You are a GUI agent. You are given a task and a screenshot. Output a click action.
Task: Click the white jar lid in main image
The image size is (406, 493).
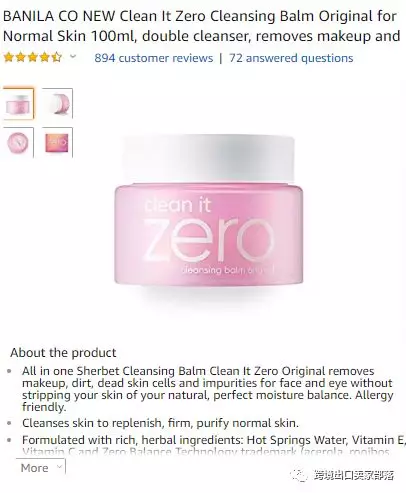click(x=209, y=158)
